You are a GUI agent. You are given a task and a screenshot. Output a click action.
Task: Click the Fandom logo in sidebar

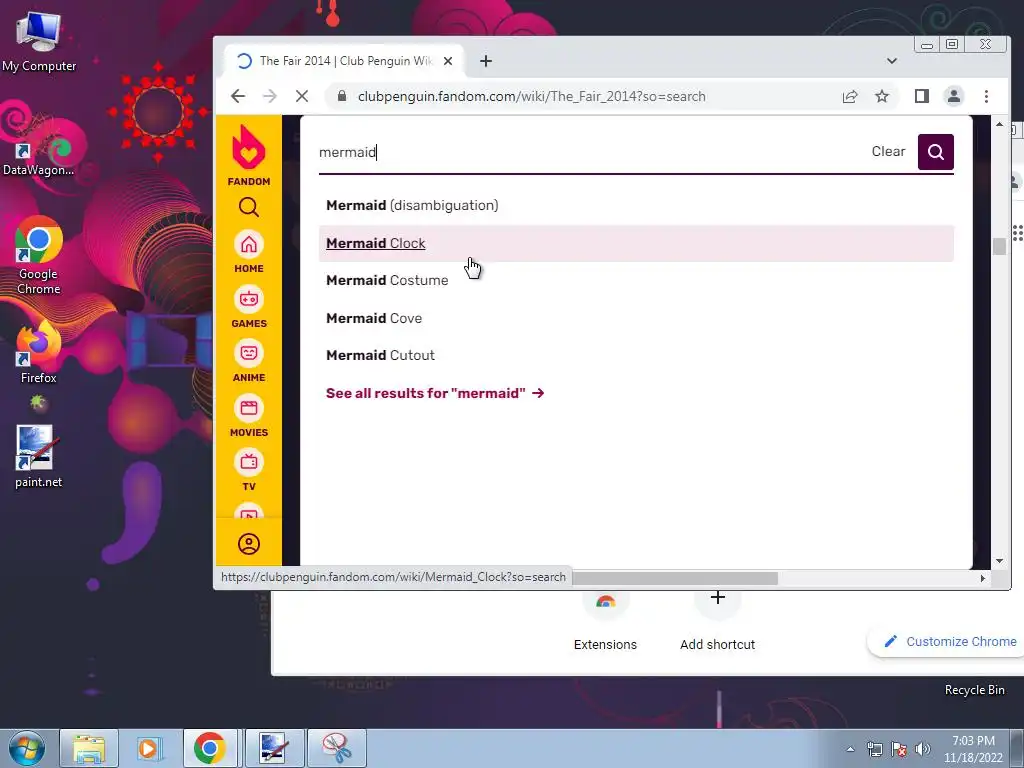249,155
